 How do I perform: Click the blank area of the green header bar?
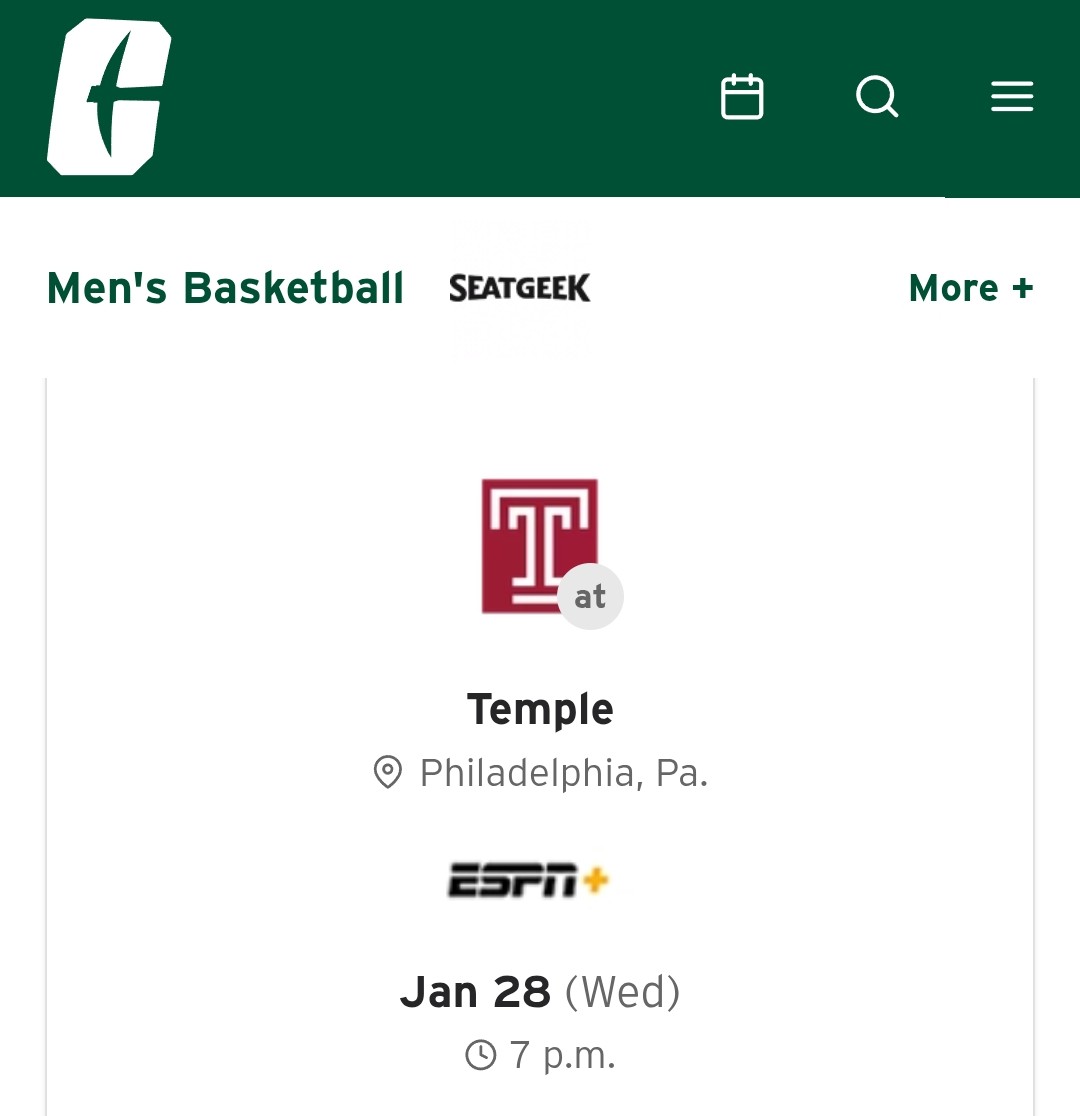coord(430,97)
